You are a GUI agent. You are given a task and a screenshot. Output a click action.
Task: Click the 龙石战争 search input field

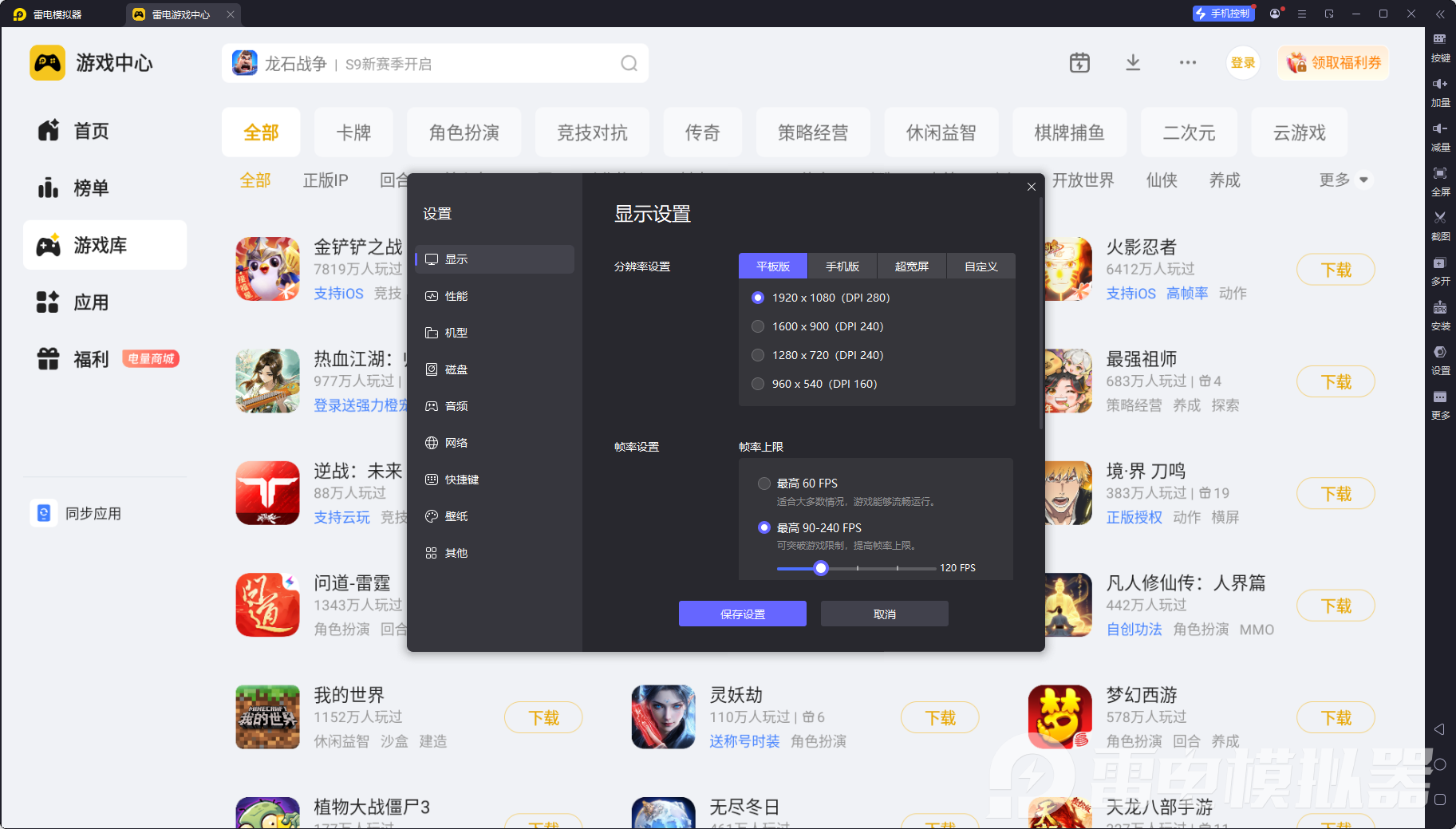click(435, 64)
